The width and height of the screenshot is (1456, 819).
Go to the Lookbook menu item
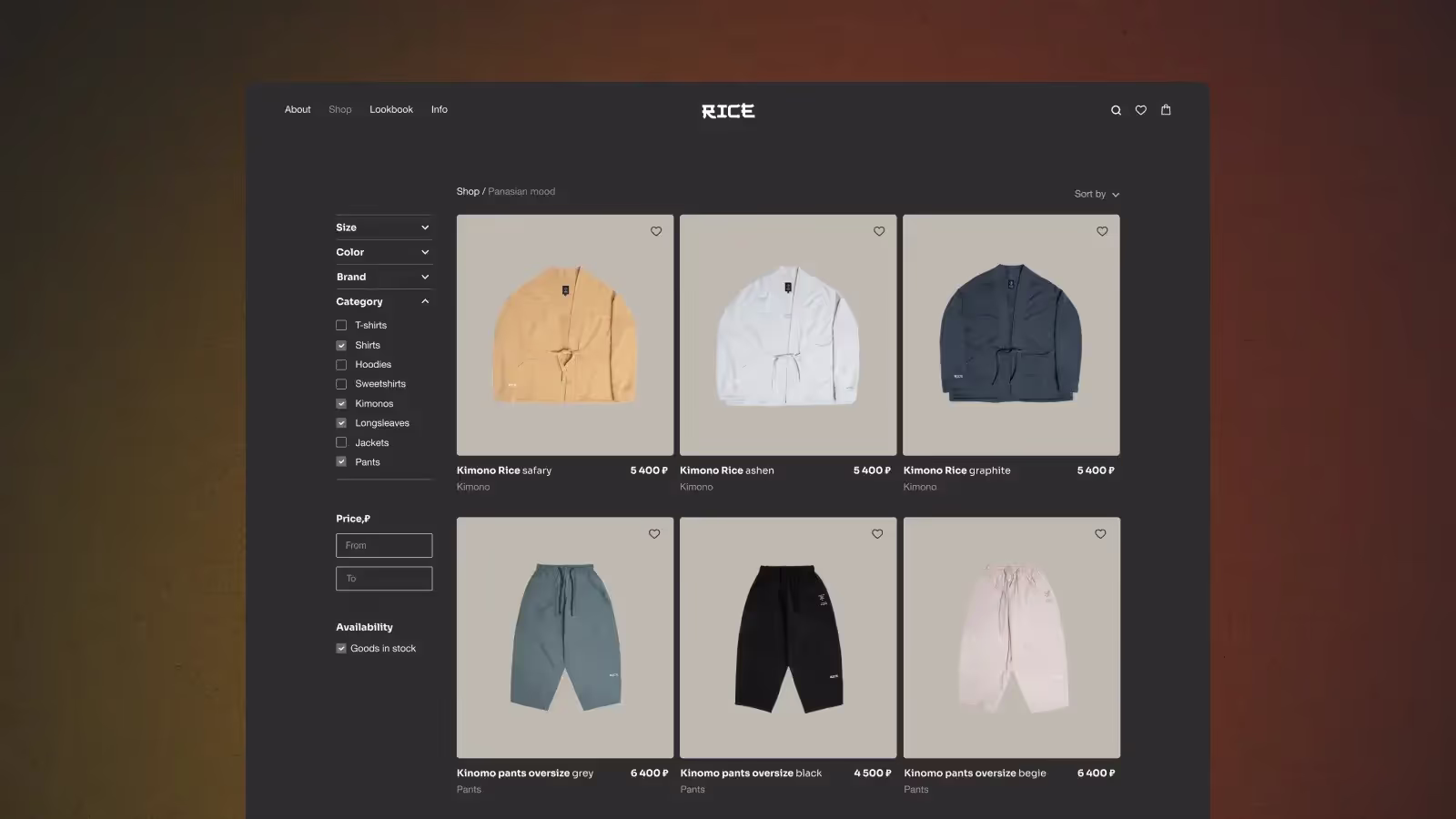coord(390,109)
